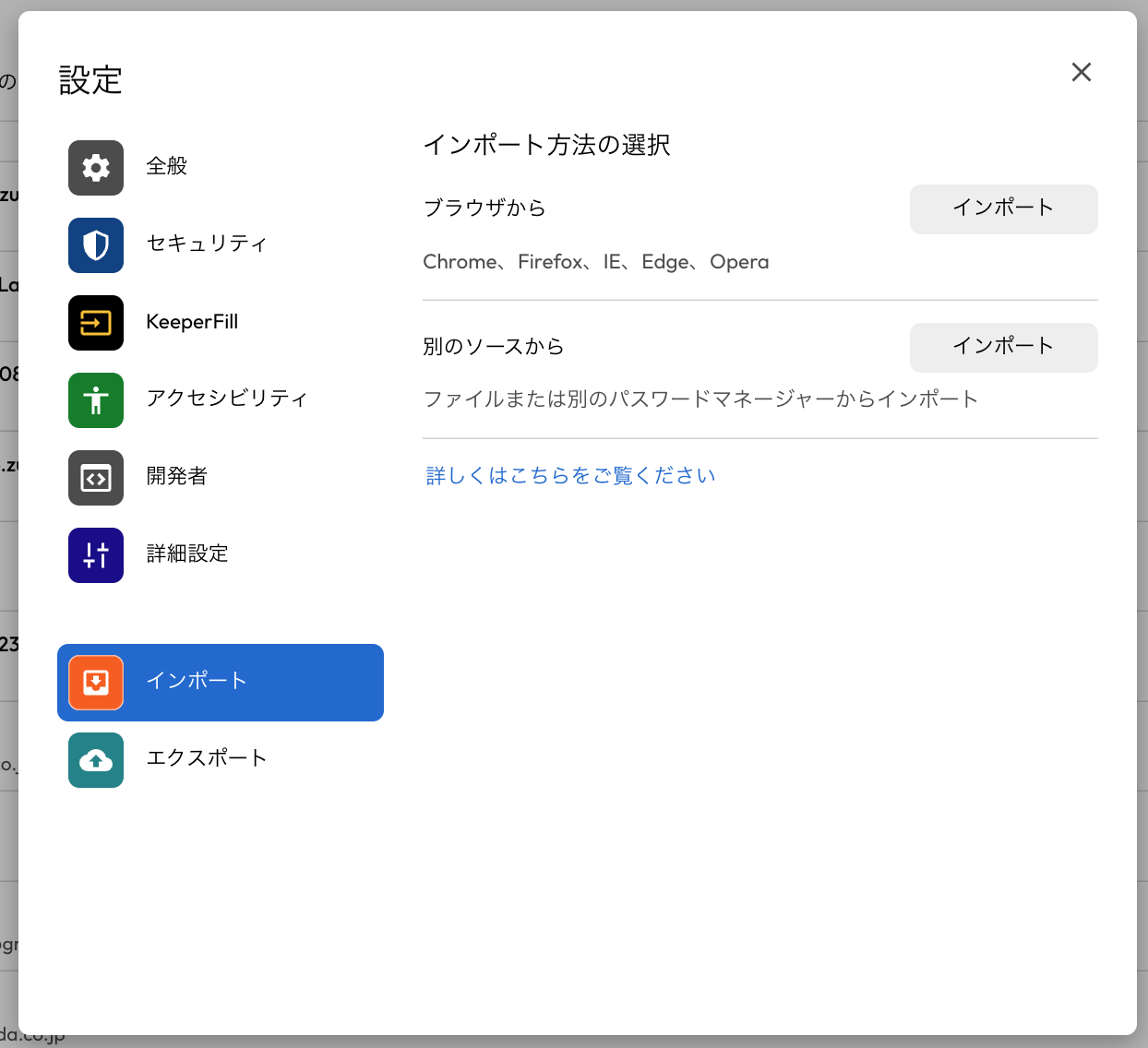Click the orange インポート tray icon
The image size is (1148, 1048).
click(96, 683)
